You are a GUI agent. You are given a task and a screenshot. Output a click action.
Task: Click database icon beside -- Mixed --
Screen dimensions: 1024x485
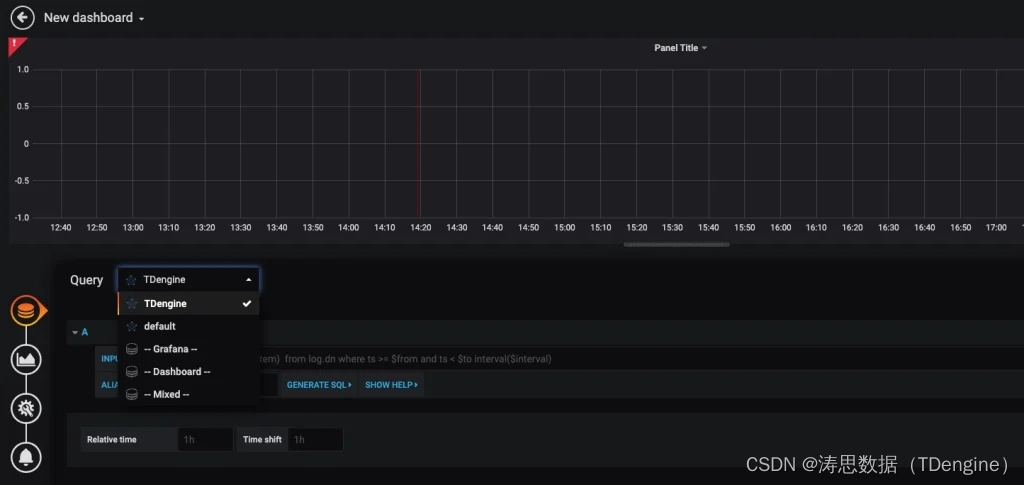(132, 394)
